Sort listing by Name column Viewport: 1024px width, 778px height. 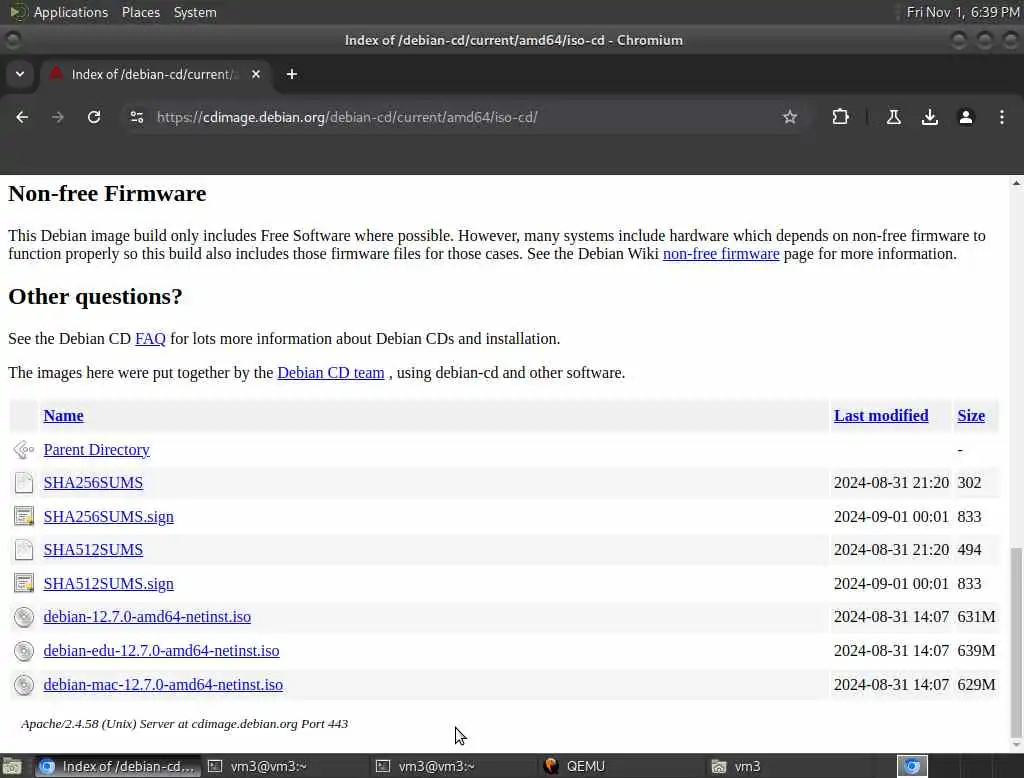[63, 415]
